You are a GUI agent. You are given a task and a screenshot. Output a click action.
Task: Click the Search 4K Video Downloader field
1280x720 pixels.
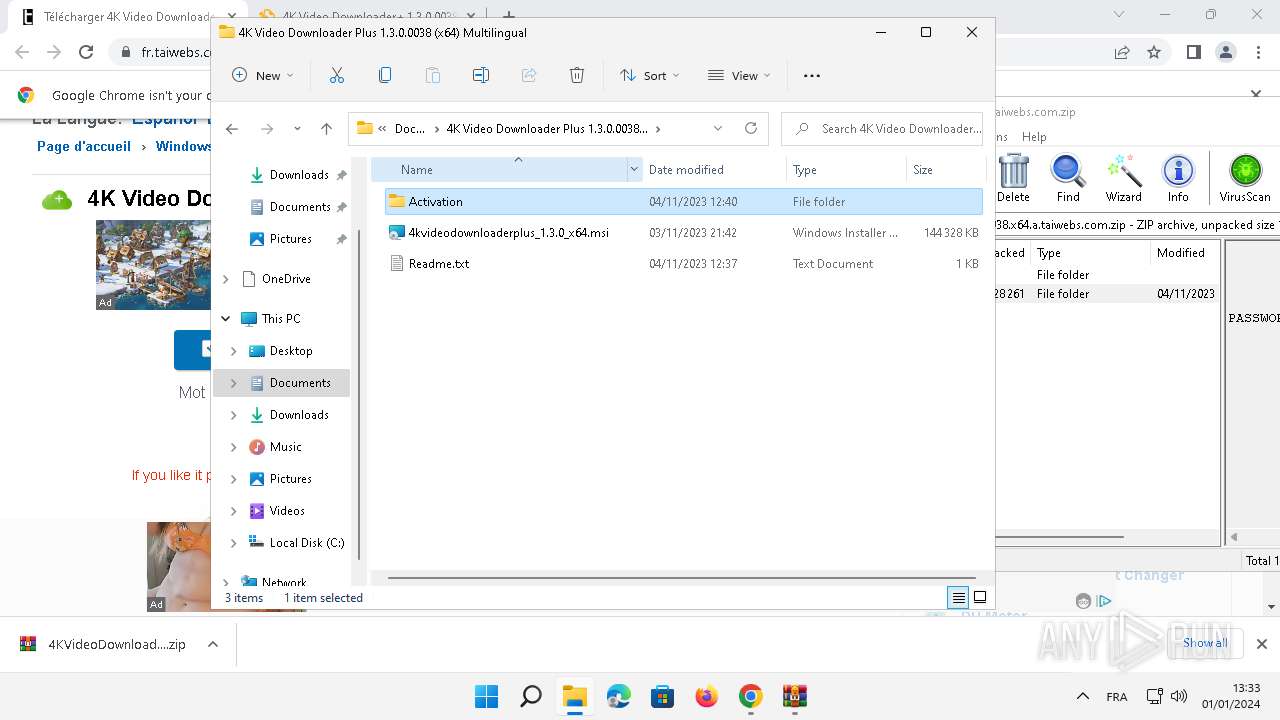click(x=882, y=128)
